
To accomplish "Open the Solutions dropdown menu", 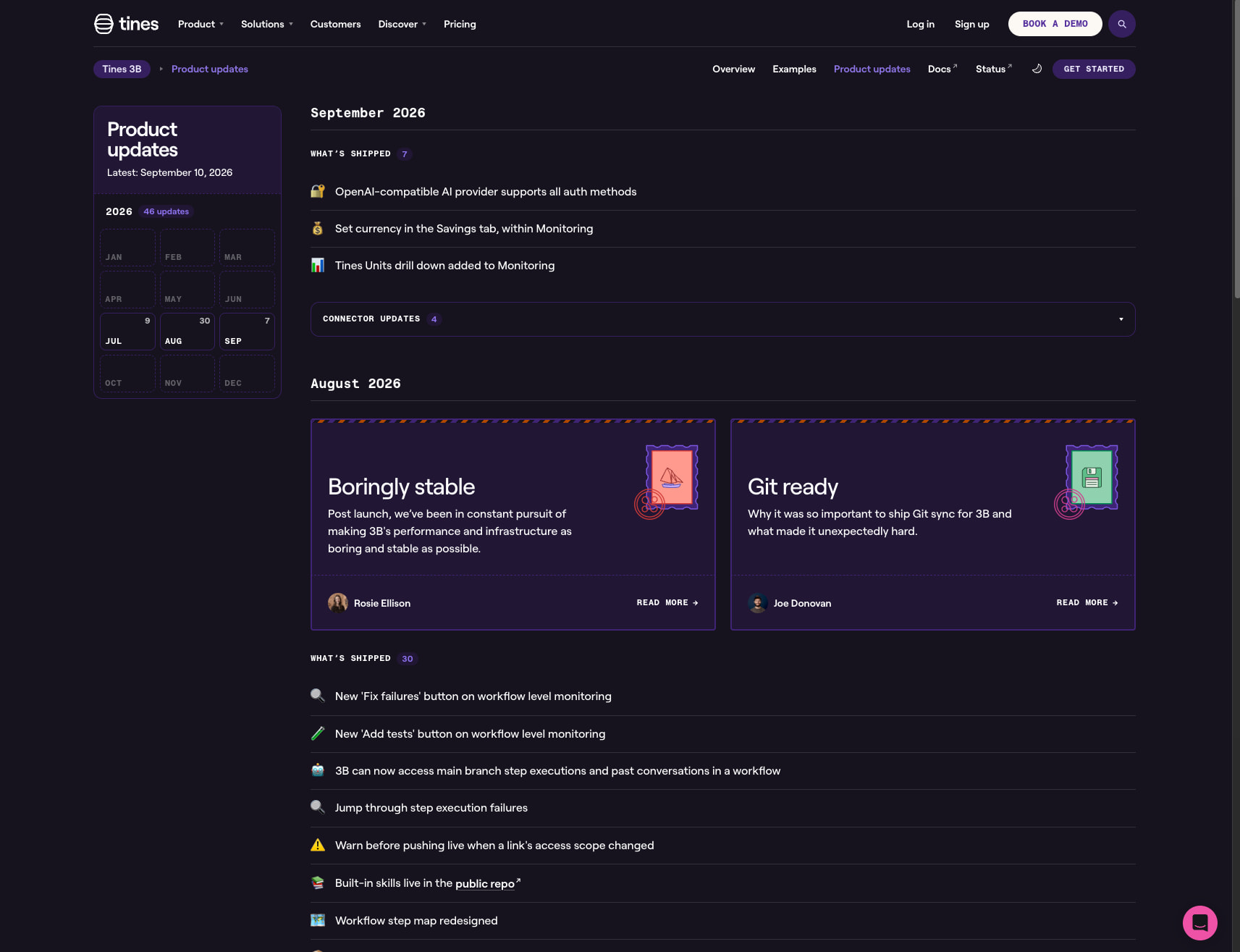I will 267,24.
